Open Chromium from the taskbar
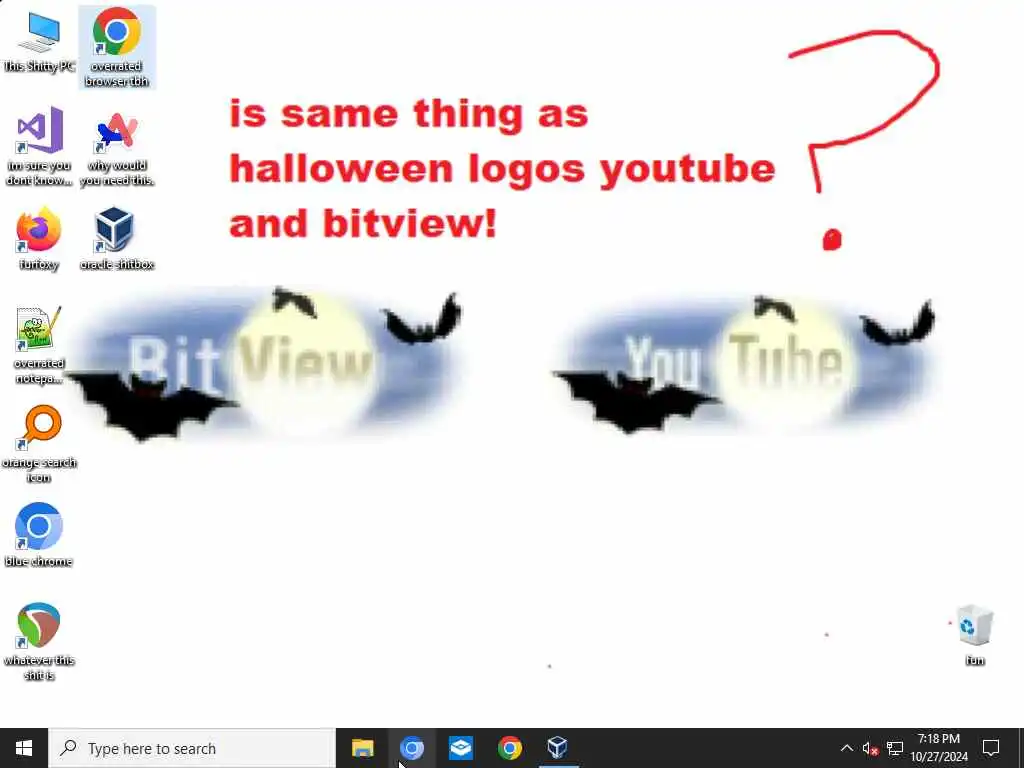1024x768 pixels. click(x=412, y=748)
